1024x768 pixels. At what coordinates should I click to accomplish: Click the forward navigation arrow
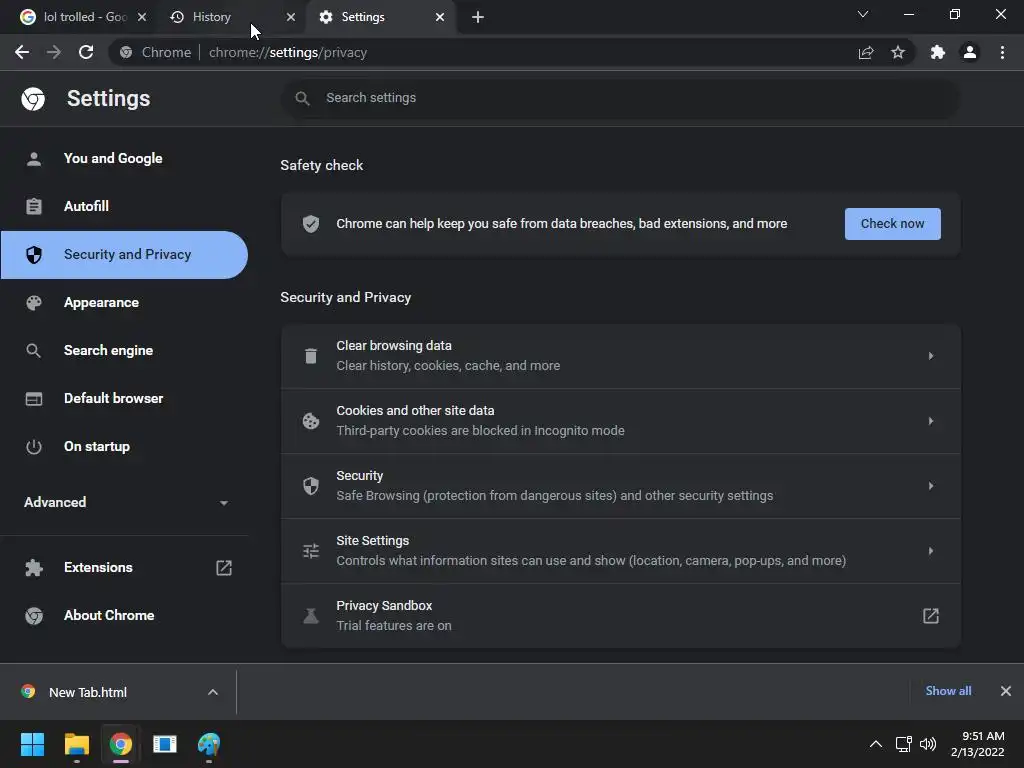pyautogui.click(x=54, y=52)
